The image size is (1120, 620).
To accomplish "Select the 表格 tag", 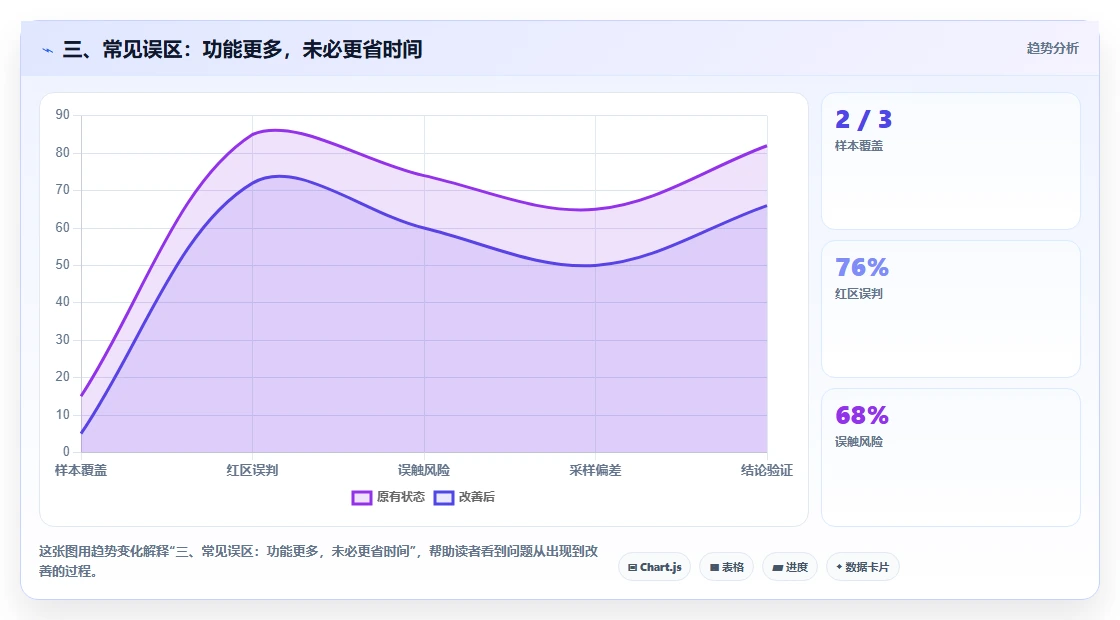I will (726, 567).
